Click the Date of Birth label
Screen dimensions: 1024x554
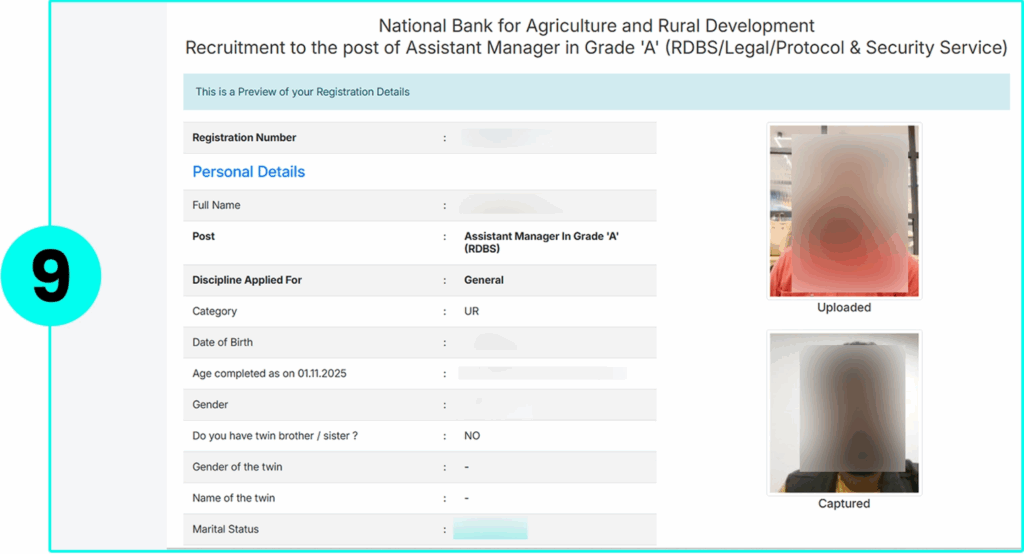[222, 342]
